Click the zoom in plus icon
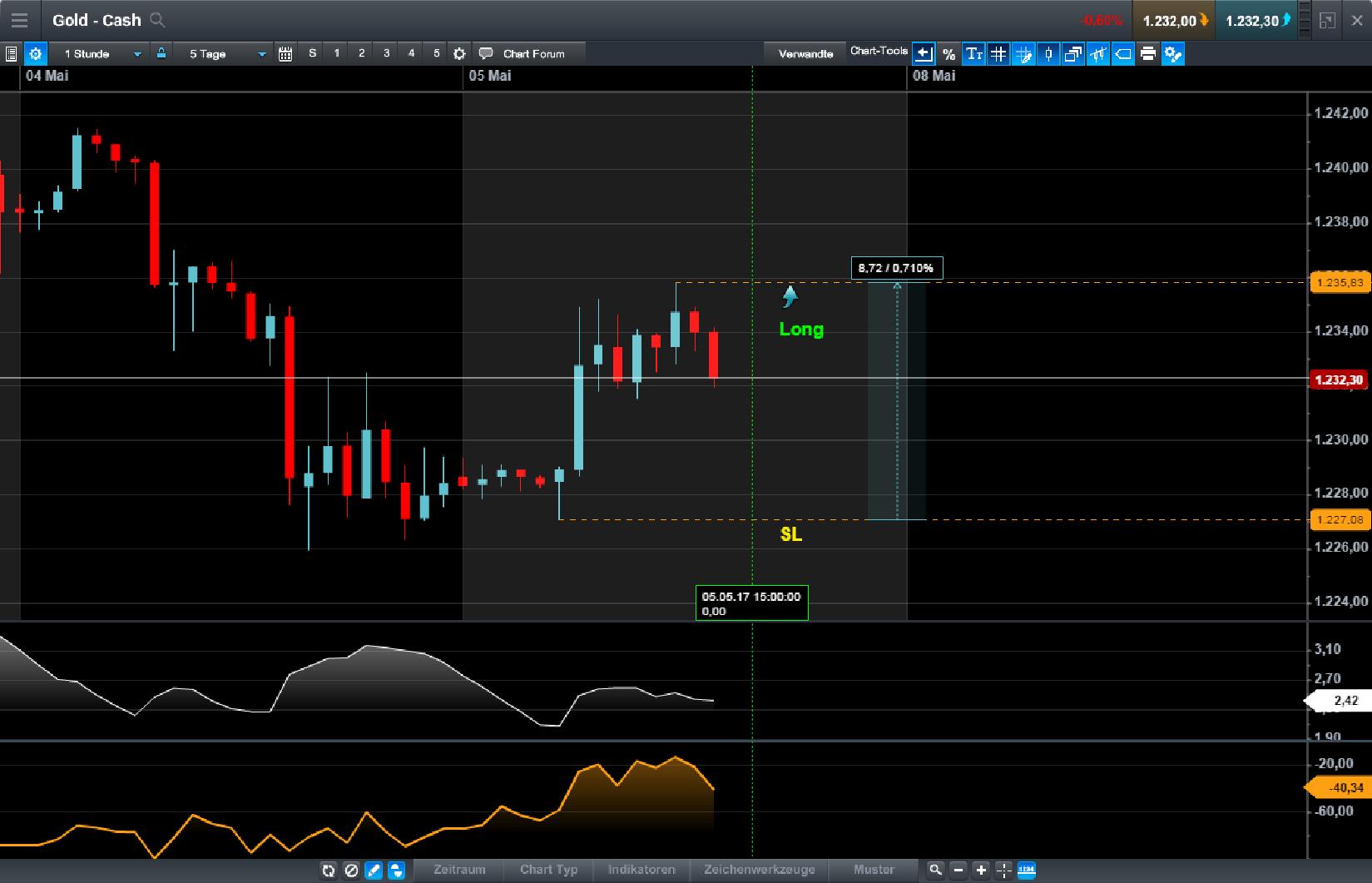 (981, 870)
